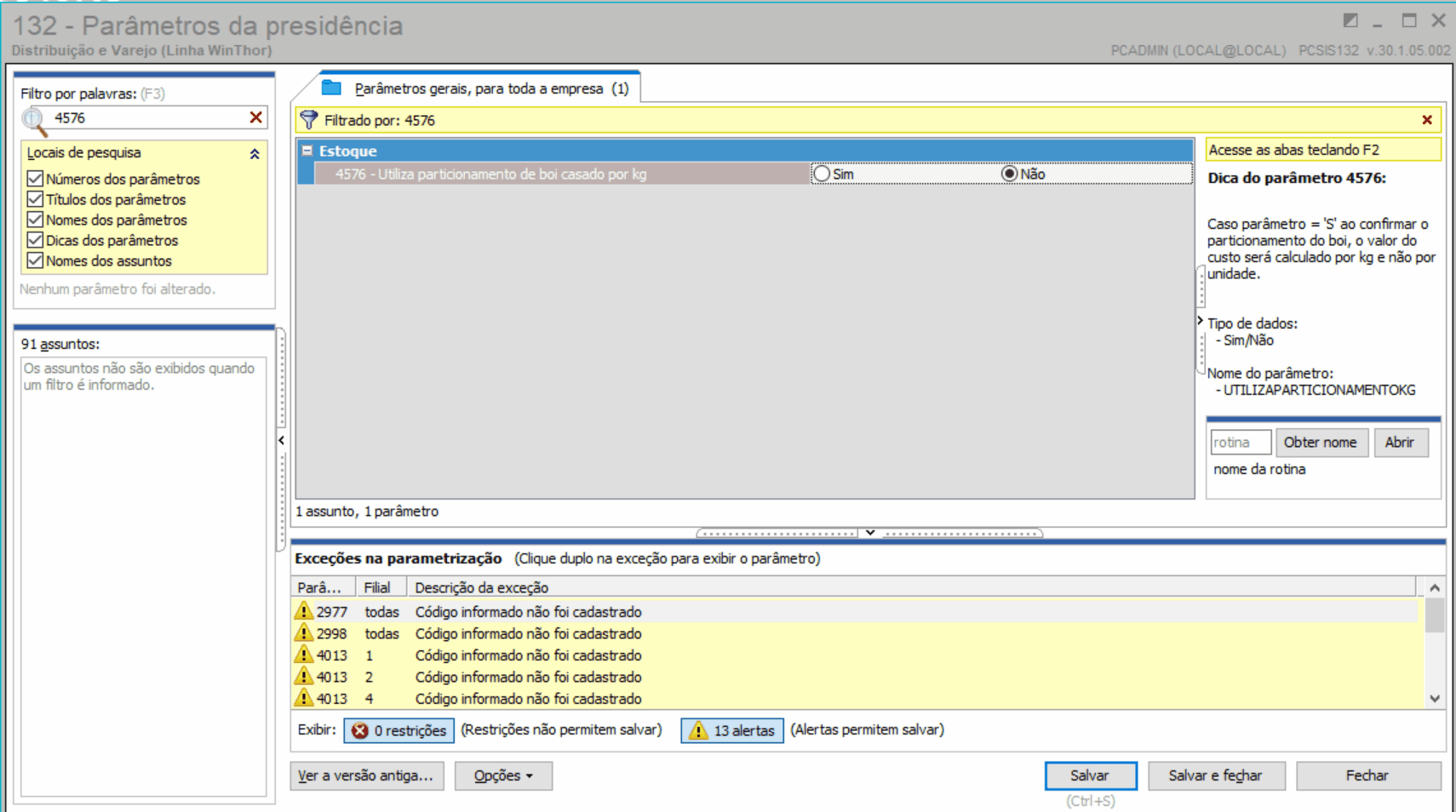The height and width of the screenshot is (812, 1456).
Task: Click '1 assunto, 1 parâmetro' status text
Action: coord(367,512)
